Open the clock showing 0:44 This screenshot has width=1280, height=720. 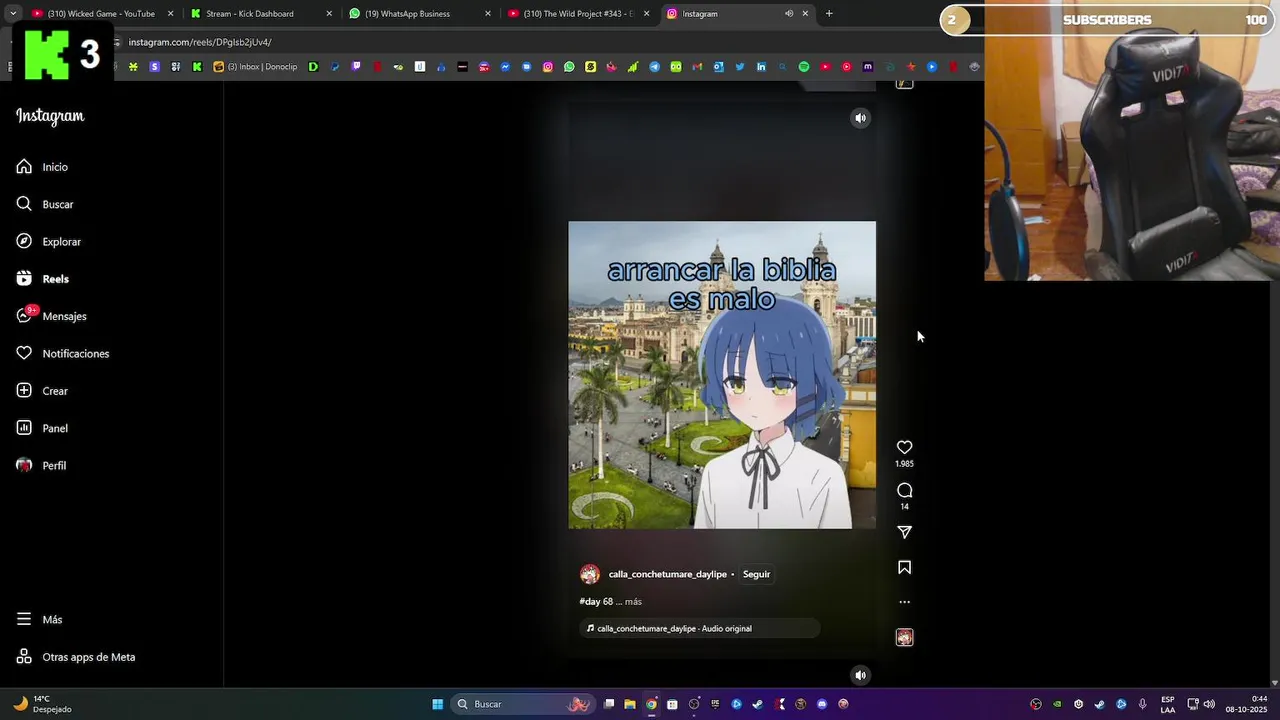1246,704
